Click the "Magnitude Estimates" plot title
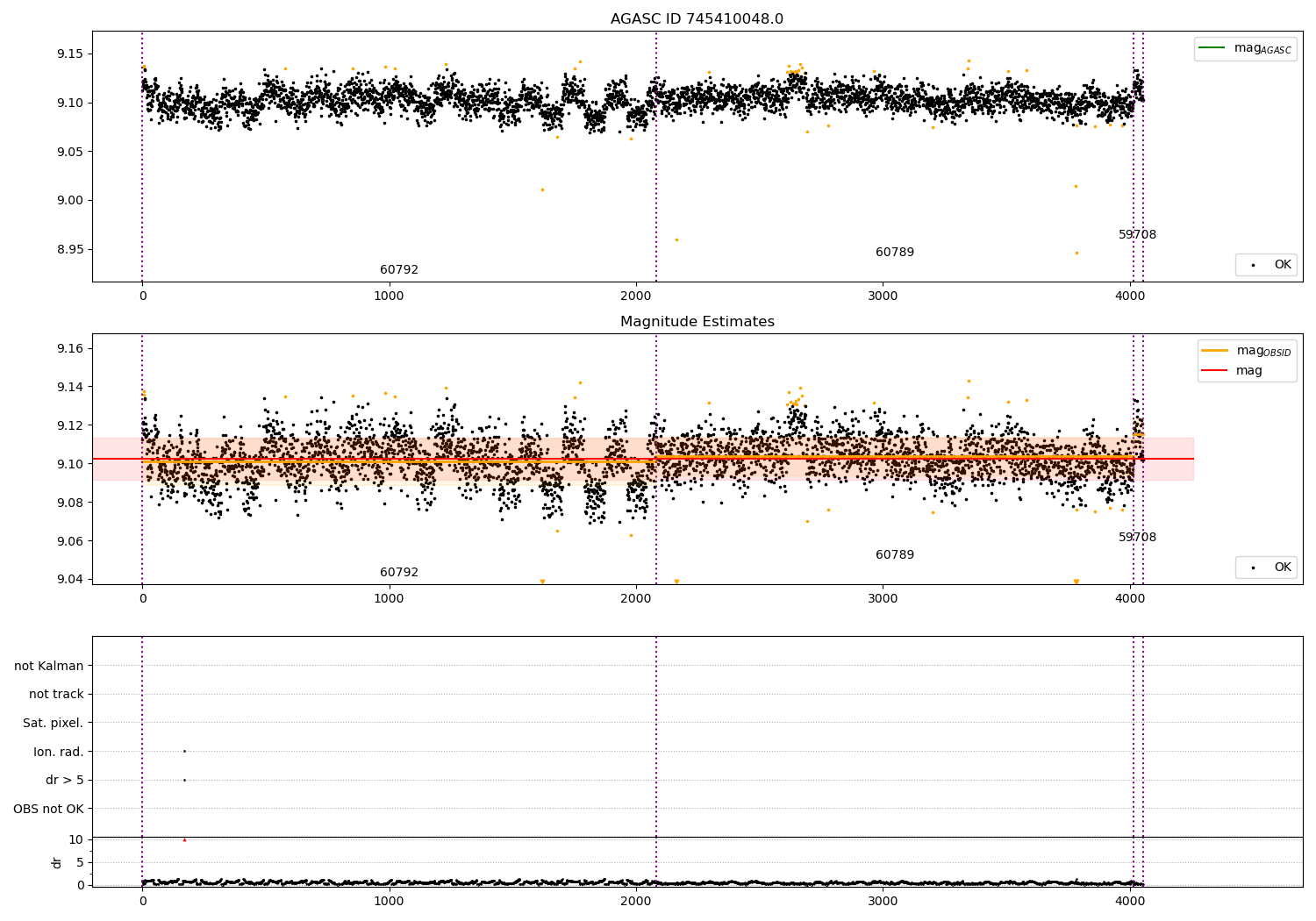 coord(697,322)
